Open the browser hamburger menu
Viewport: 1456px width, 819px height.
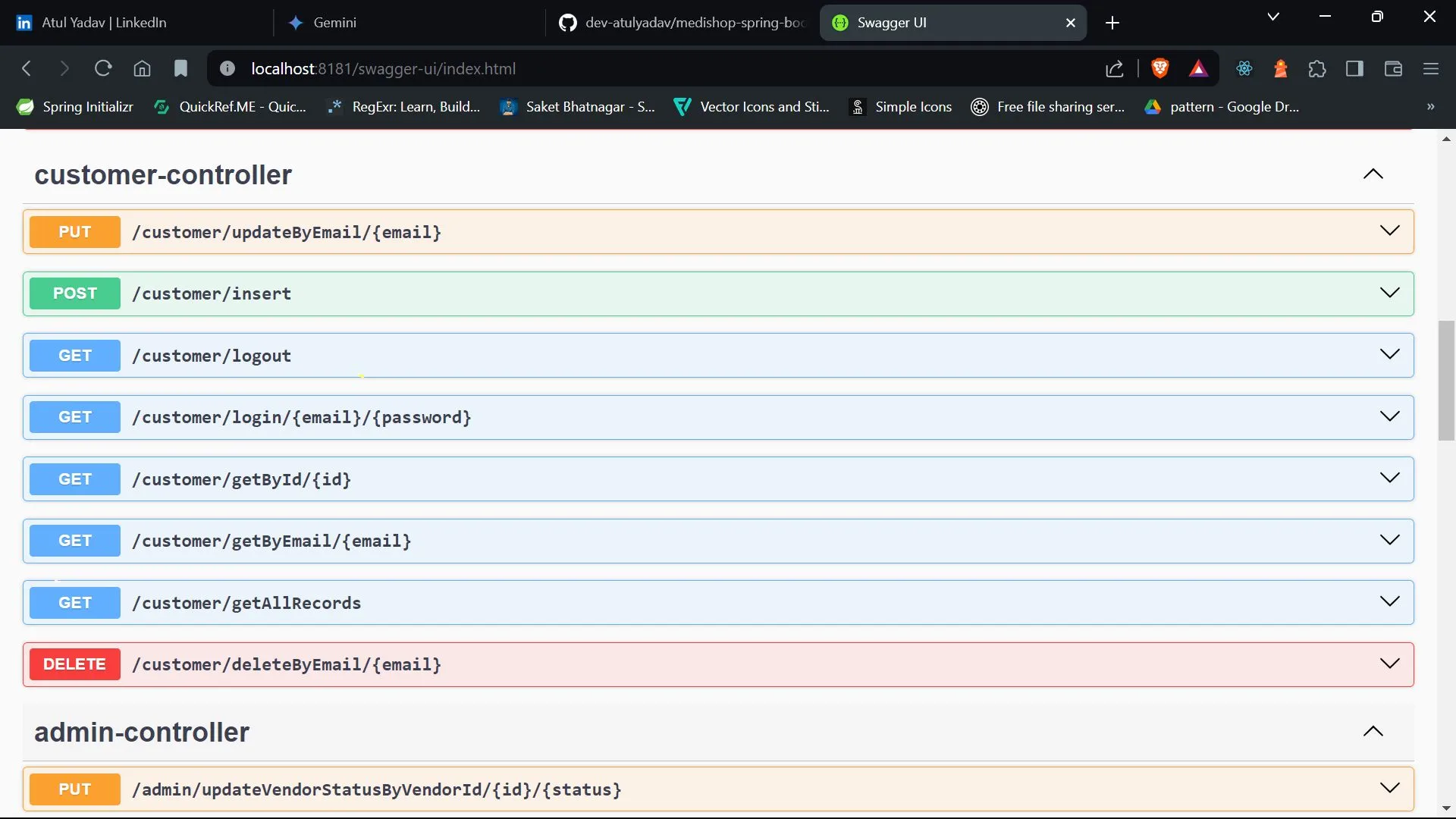pos(1431,69)
